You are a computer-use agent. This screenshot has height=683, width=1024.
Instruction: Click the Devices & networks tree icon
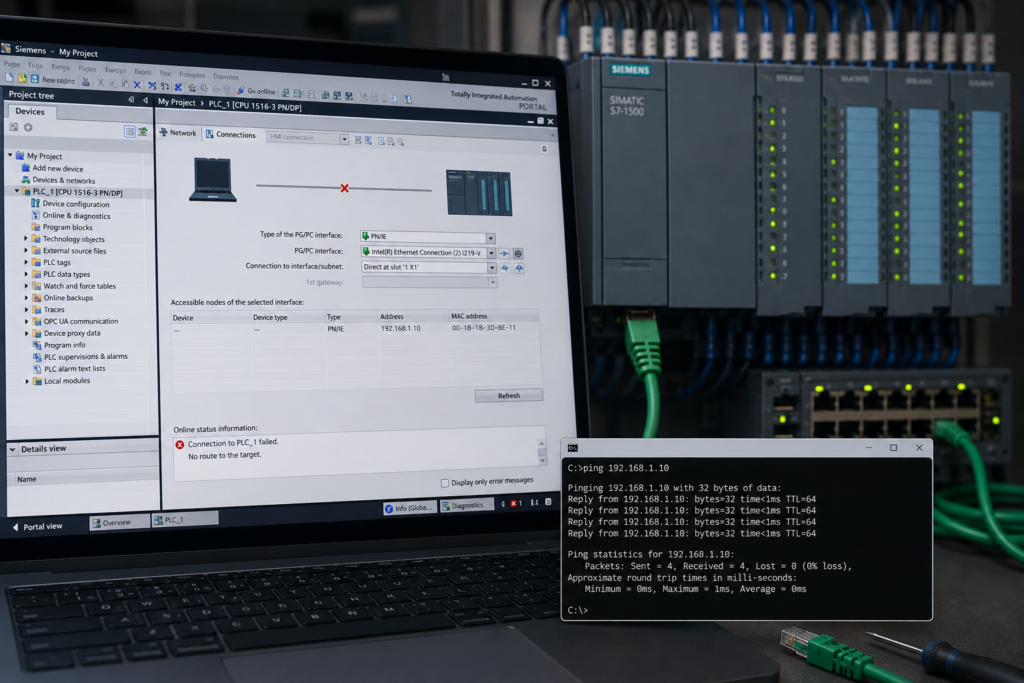(26, 180)
